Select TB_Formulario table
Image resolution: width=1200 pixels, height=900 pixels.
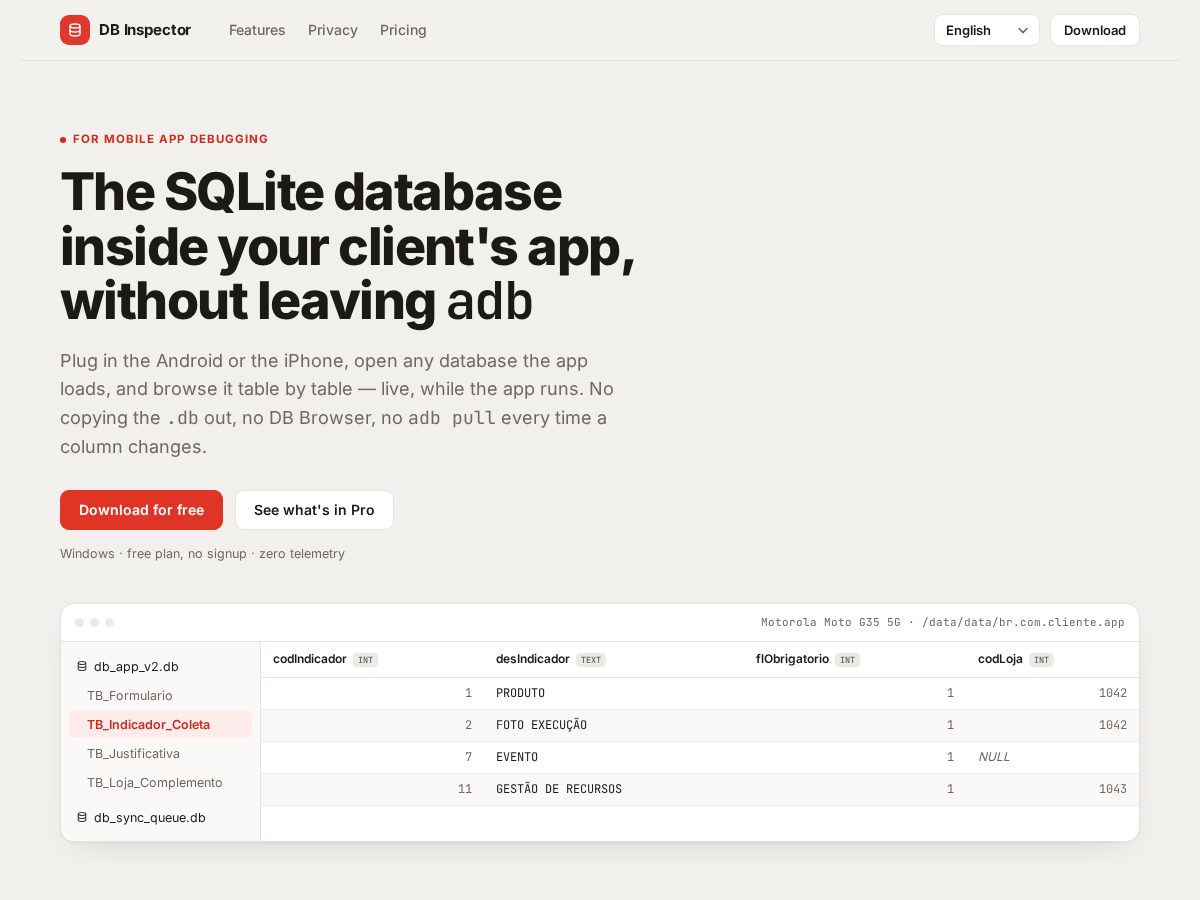click(160, 695)
